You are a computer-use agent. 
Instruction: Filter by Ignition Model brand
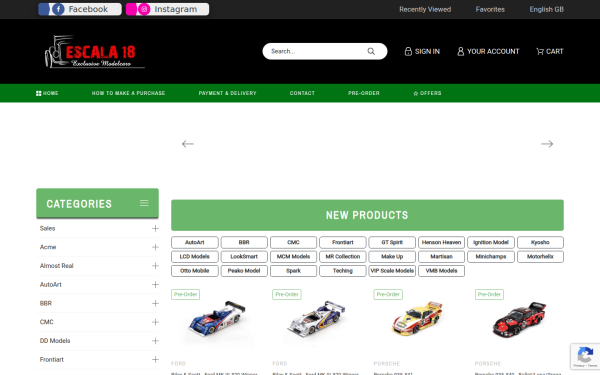(x=491, y=243)
